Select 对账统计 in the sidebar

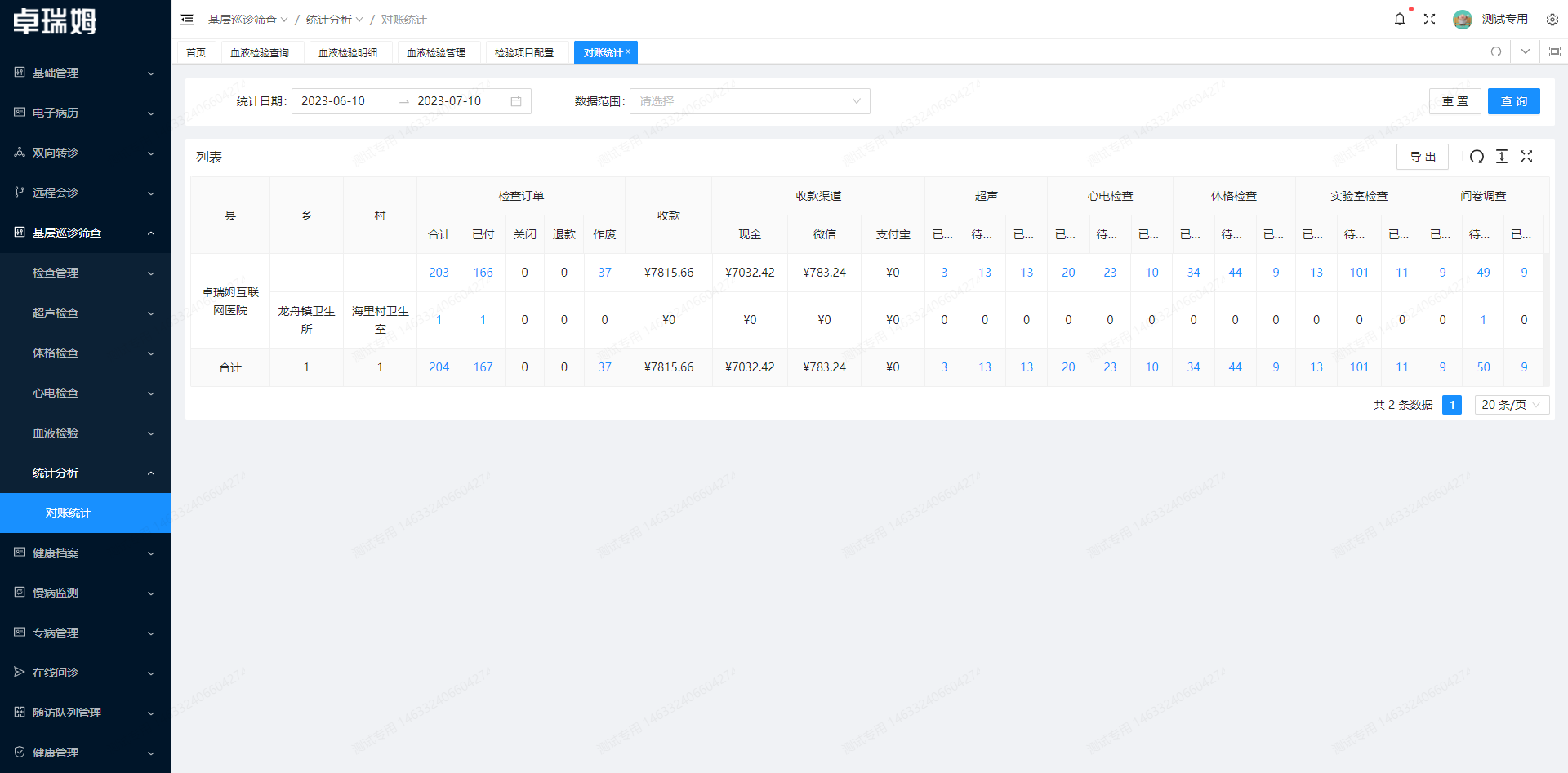click(x=86, y=513)
